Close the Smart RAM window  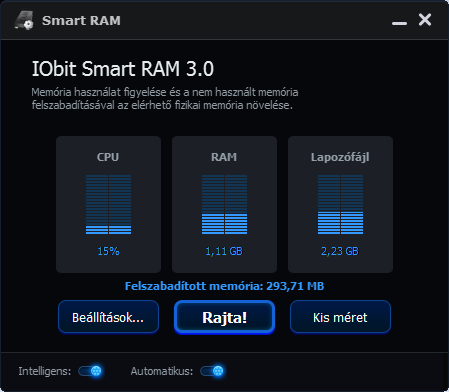[425, 20]
